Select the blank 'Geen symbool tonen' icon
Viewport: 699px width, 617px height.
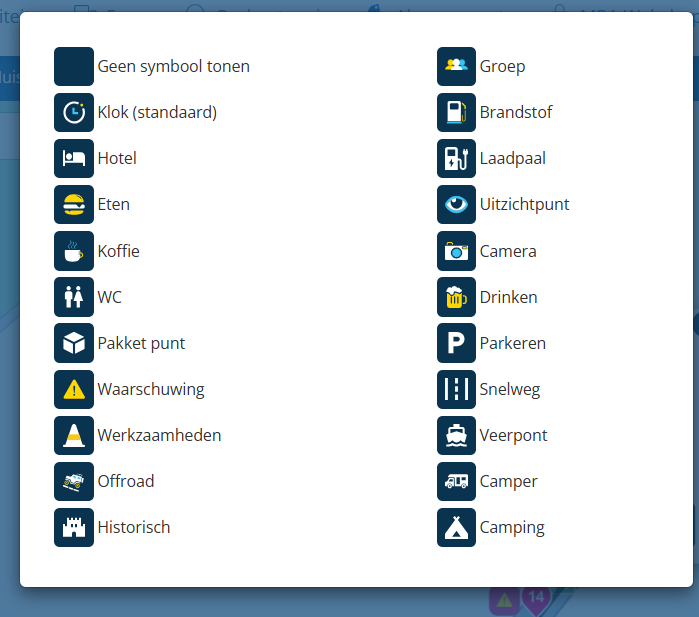point(74,66)
